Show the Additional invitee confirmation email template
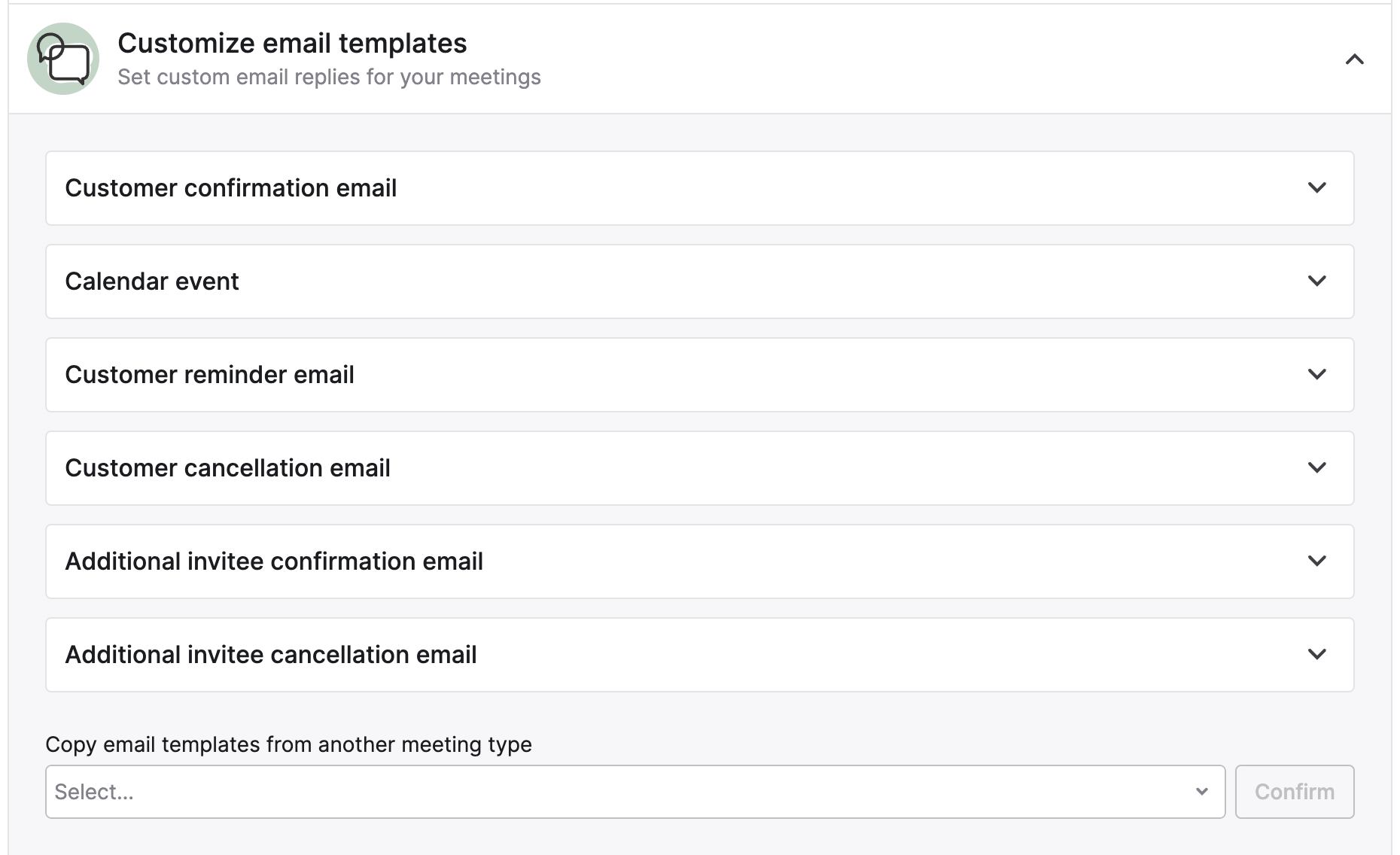 [x=274, y=561]
